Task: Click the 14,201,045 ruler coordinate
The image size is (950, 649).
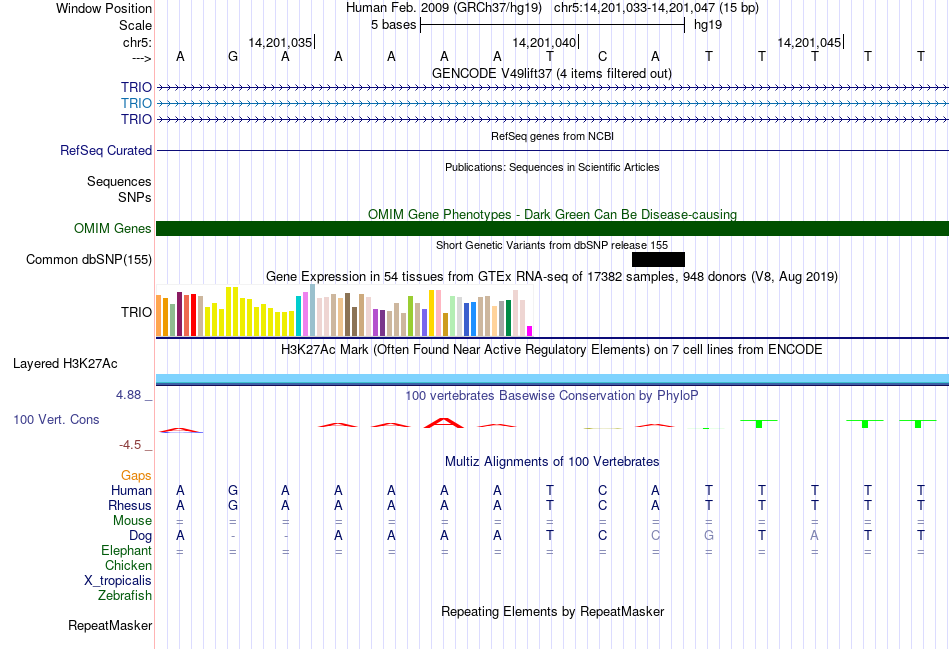Action: [809, 42]
